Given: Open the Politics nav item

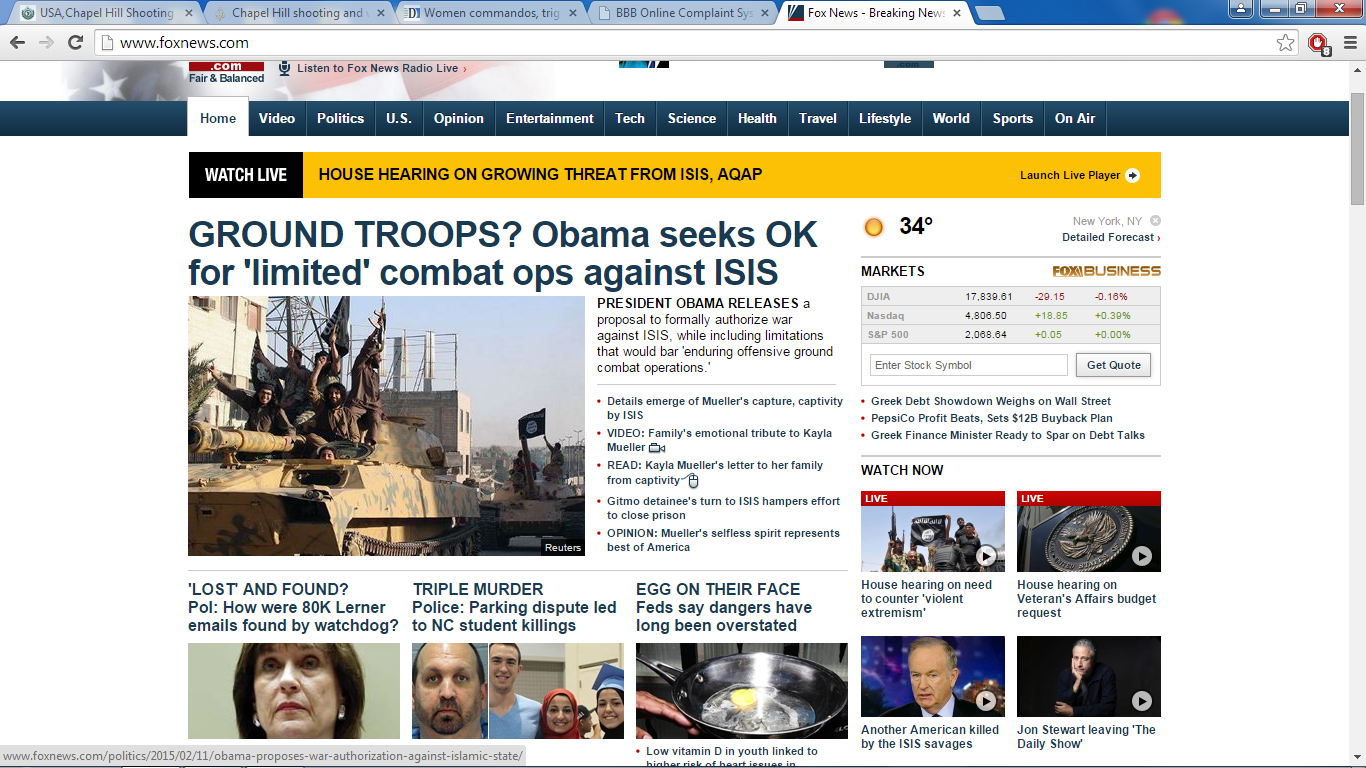Looking at the screenshot, I should [341, 118].
